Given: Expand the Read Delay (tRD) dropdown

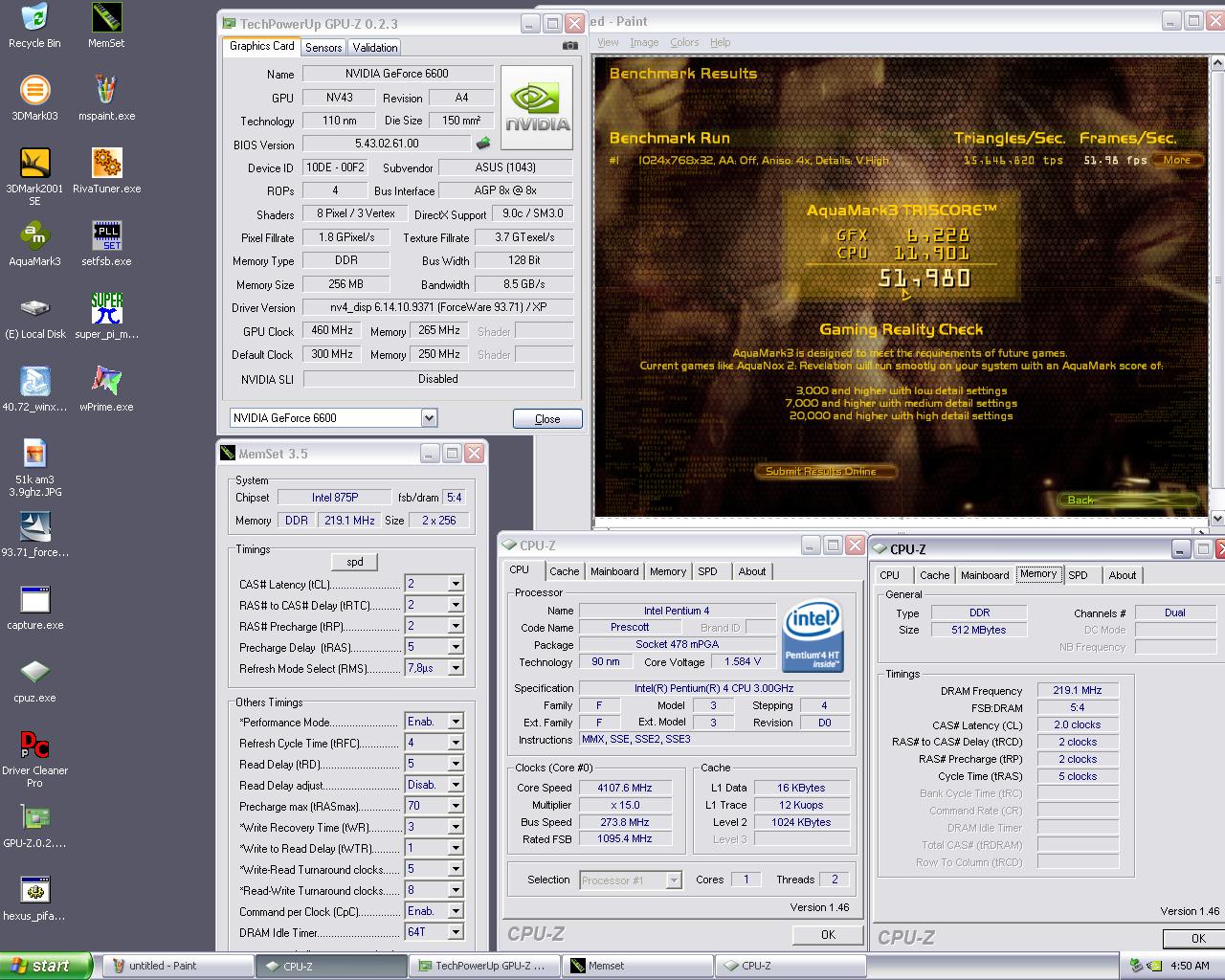Looking at the screenshot, I should 456,764.
